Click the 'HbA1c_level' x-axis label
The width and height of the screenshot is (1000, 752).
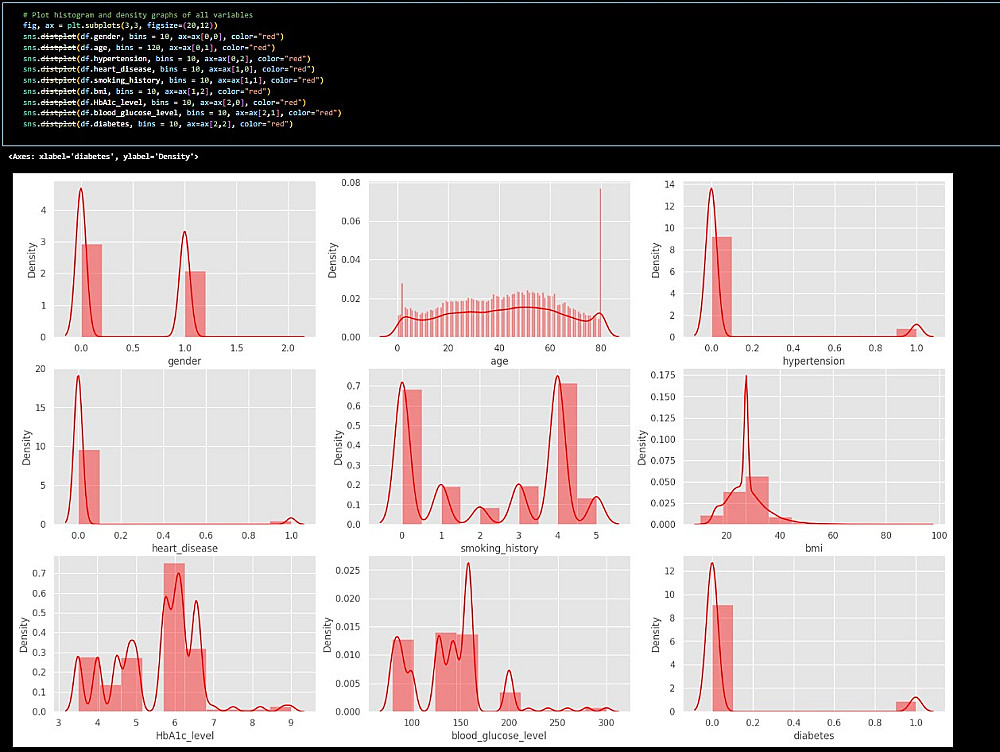pos(185,735)
